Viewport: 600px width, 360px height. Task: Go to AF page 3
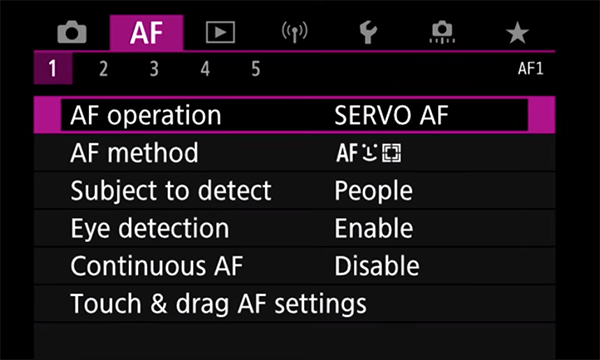click(154, 69)
